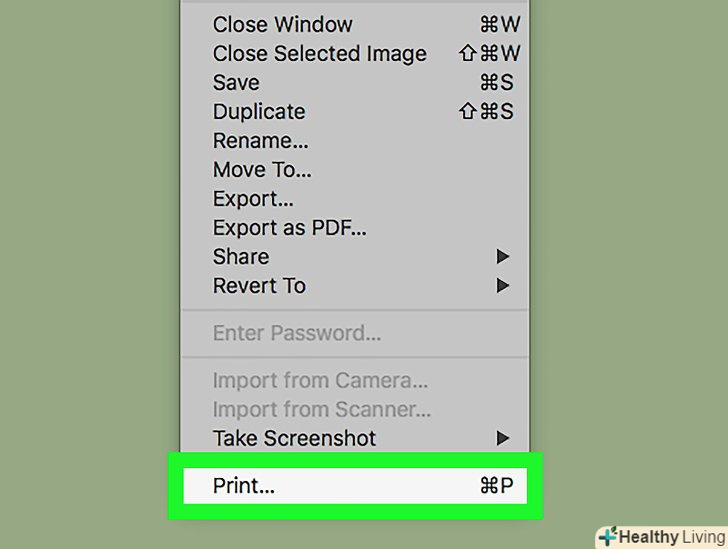Select Move To... in the menu
Screen dimensions: 728x549
tap(262, 170)
